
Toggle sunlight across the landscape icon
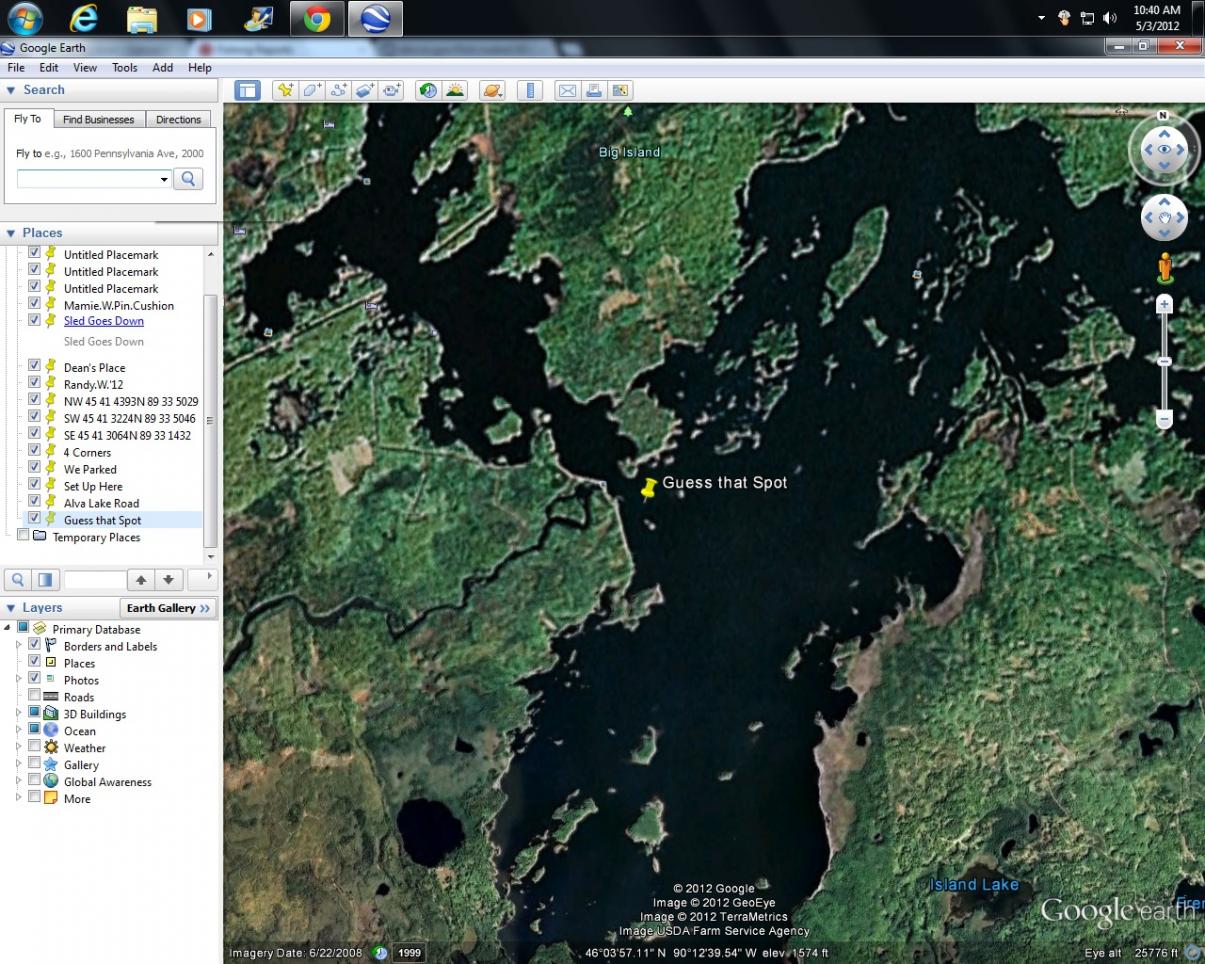[456, 91]
